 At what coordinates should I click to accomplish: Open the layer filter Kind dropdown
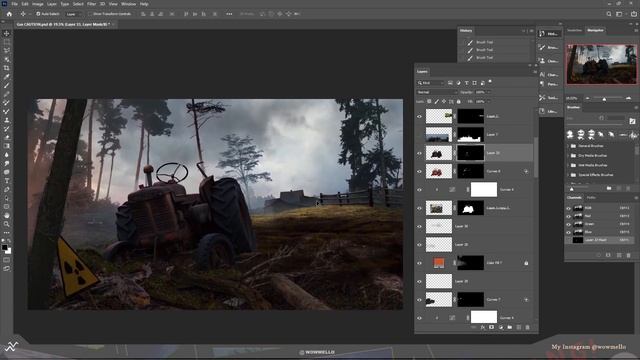coord(430,83)
